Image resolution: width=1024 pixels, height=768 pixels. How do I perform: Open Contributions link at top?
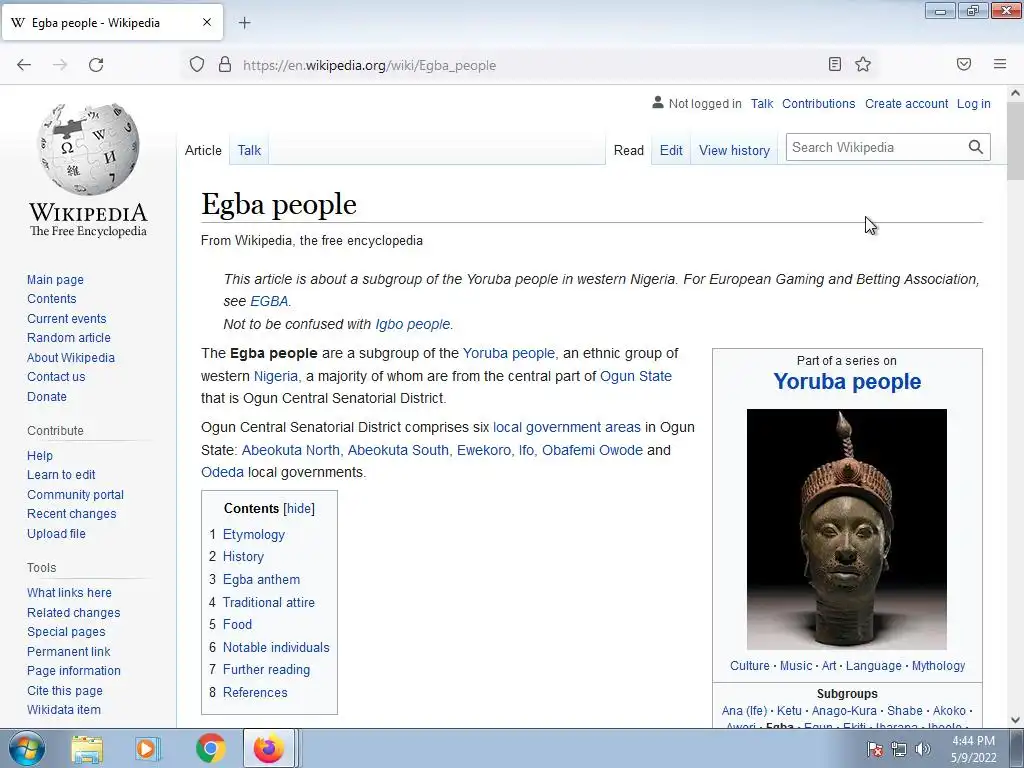click(x=818, y=104)
